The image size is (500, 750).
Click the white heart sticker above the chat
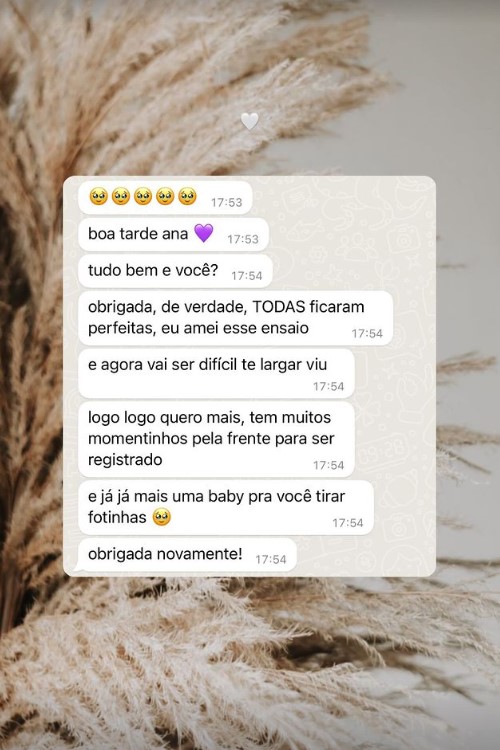tap(250, 121)
